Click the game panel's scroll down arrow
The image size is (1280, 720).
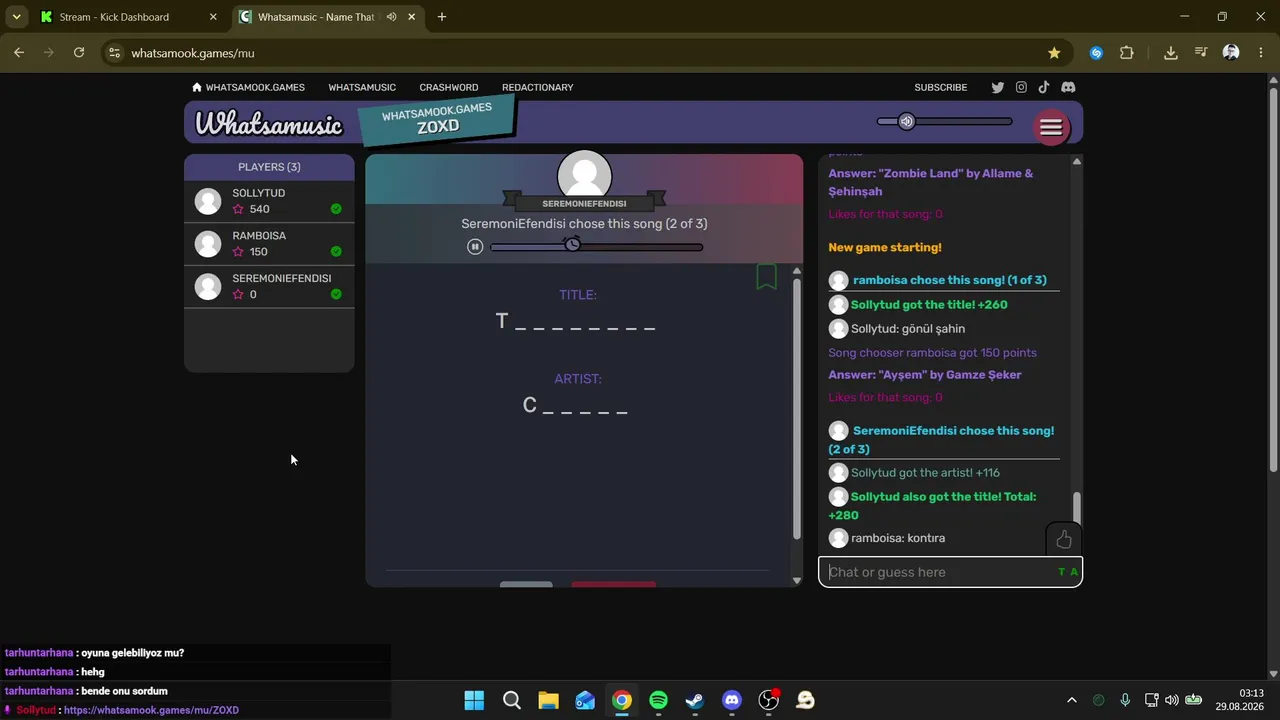tap(797, 580)
